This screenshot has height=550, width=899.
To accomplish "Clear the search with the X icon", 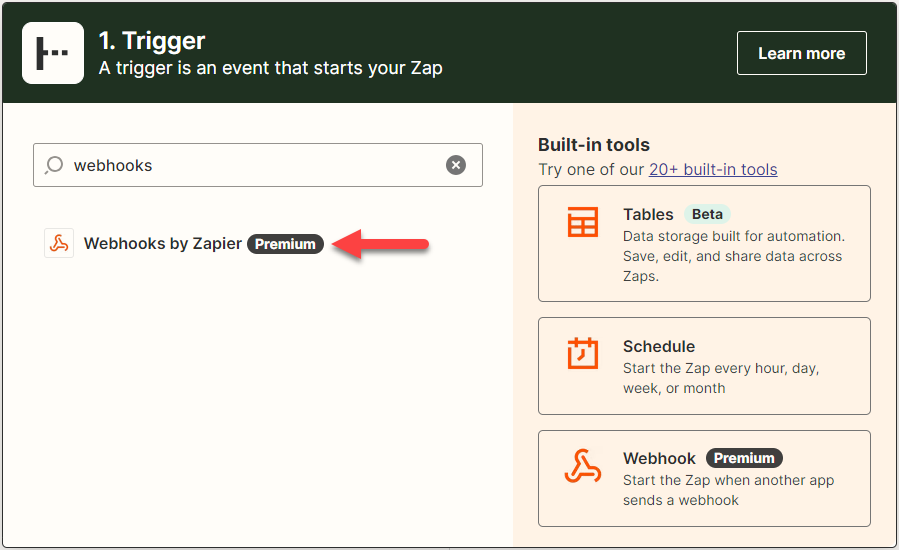I will [456, 165].
